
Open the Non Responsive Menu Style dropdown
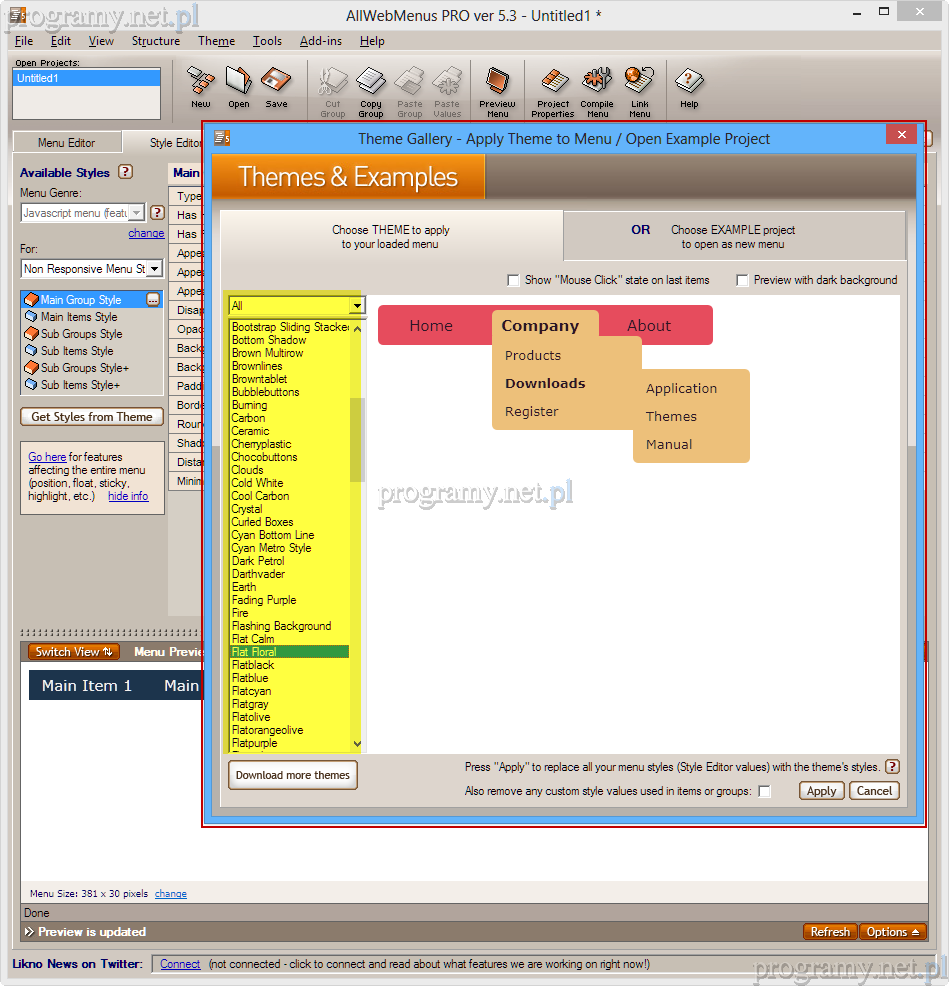point(154,269)
